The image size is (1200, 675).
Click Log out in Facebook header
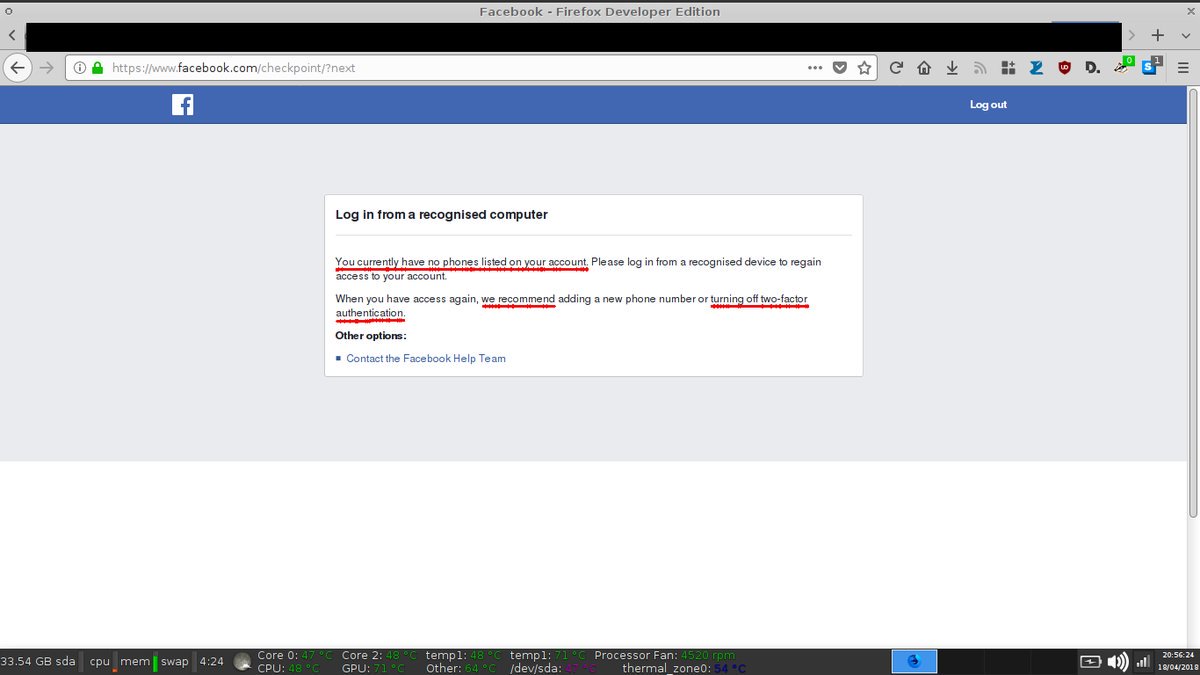tap(988, 105)
